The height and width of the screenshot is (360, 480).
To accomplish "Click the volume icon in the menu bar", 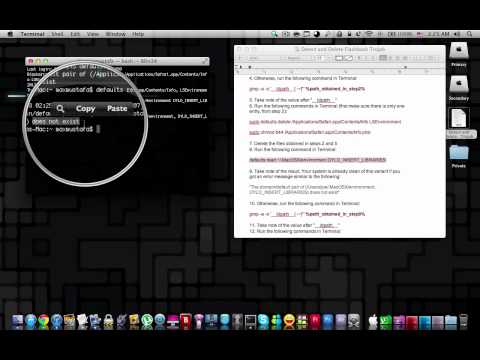I will (x=457, y=34).
